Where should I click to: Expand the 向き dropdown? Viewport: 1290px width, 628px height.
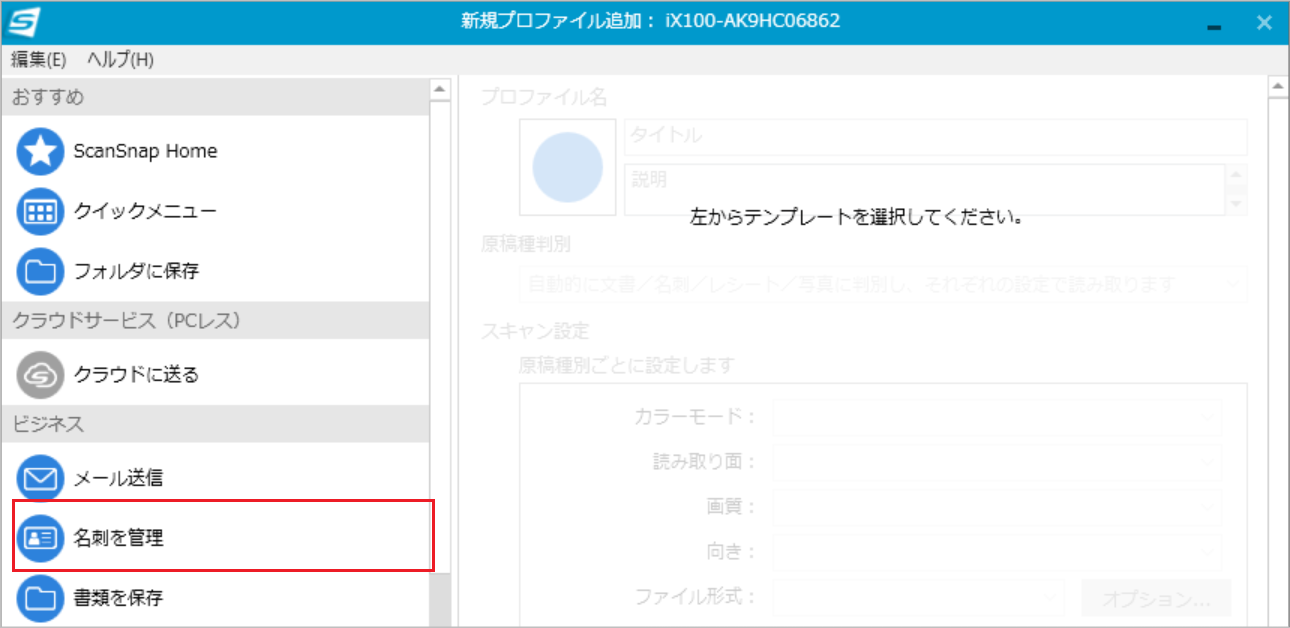(x=1207, y=552)
